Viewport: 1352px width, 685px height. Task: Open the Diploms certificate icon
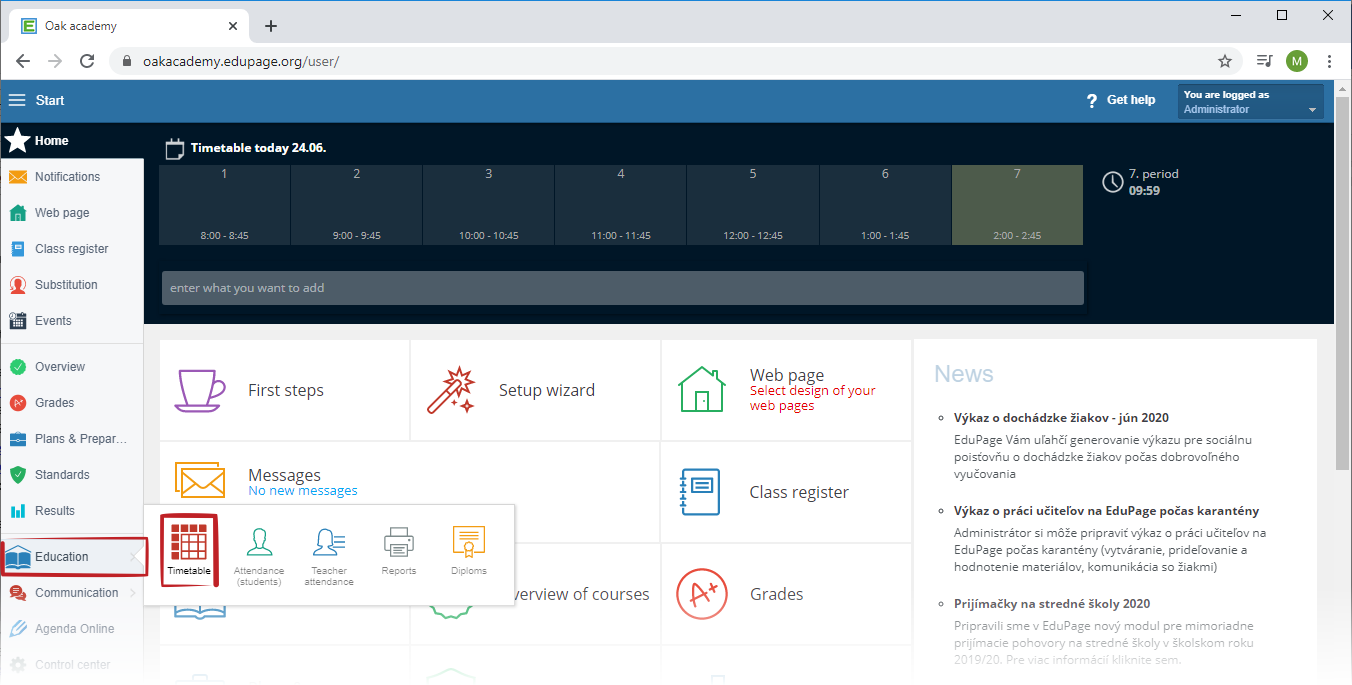tap(468, 543)
